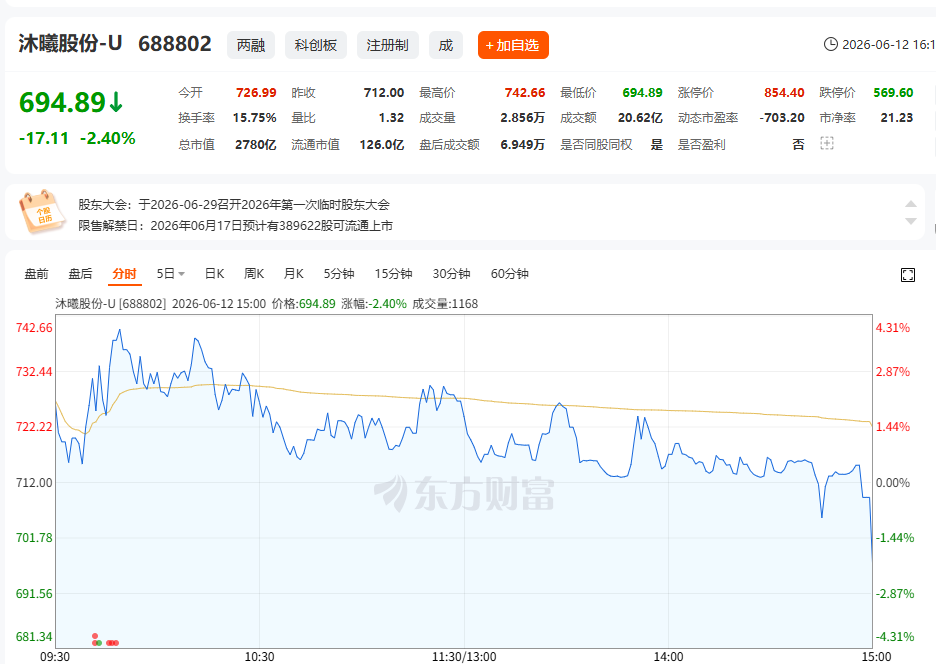Click 成交量 value 2.856万
The width and height of the screenshot is (936, 664).
pos(522,118)
